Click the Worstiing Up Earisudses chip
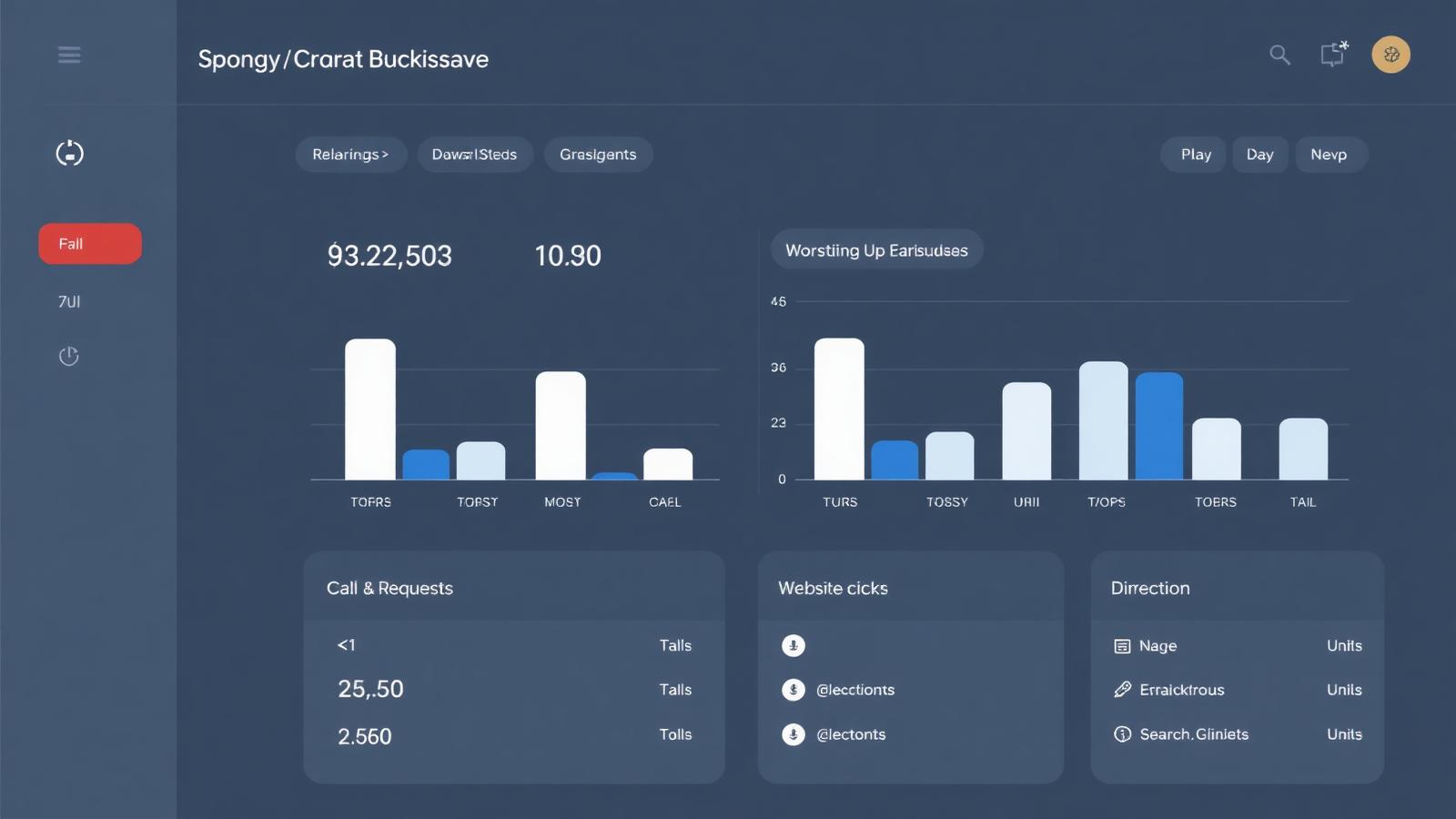 (x=876, y=250)
